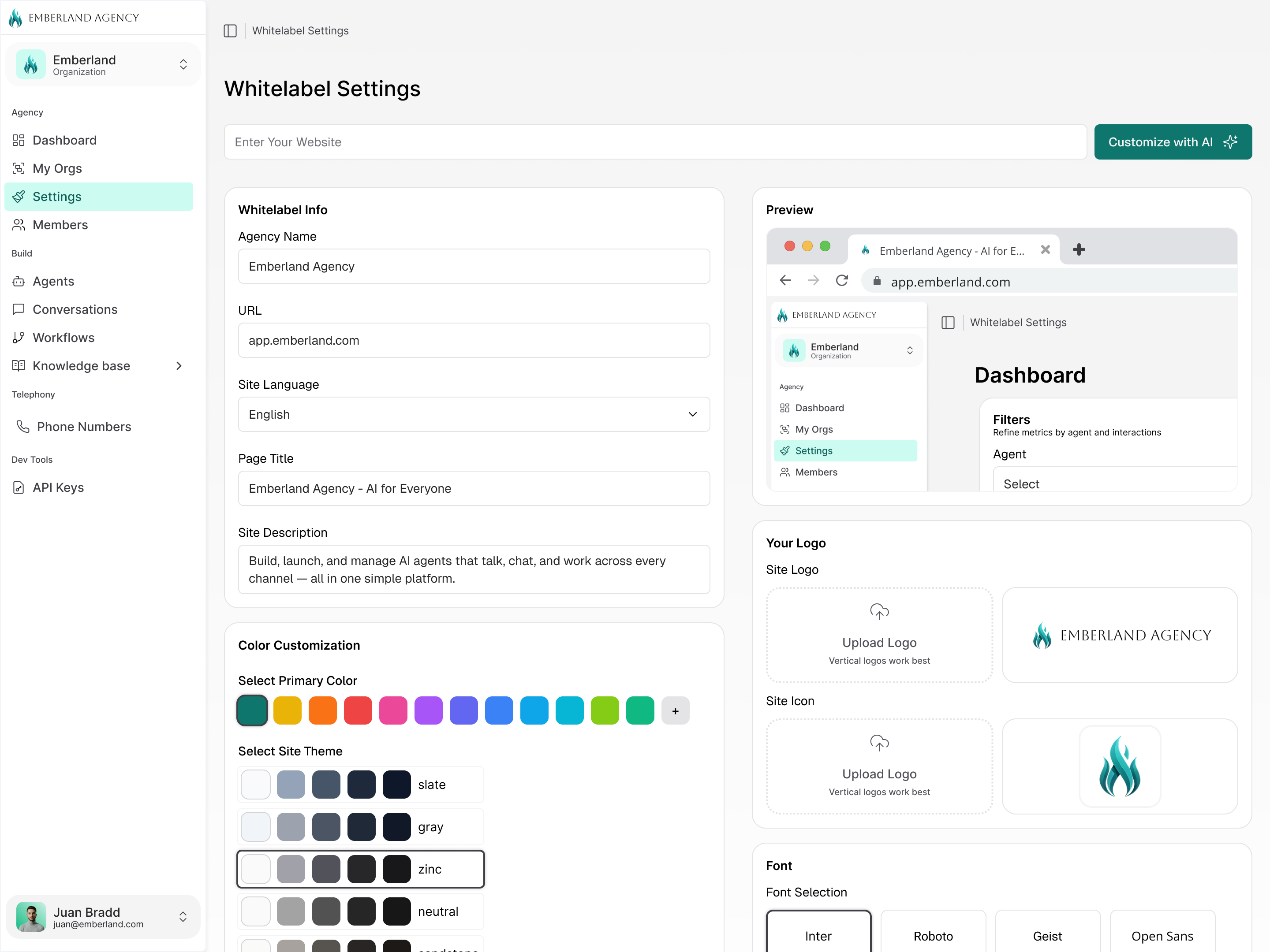
Task: Expand Juan Bradd account options
Action: coord(183,917)
